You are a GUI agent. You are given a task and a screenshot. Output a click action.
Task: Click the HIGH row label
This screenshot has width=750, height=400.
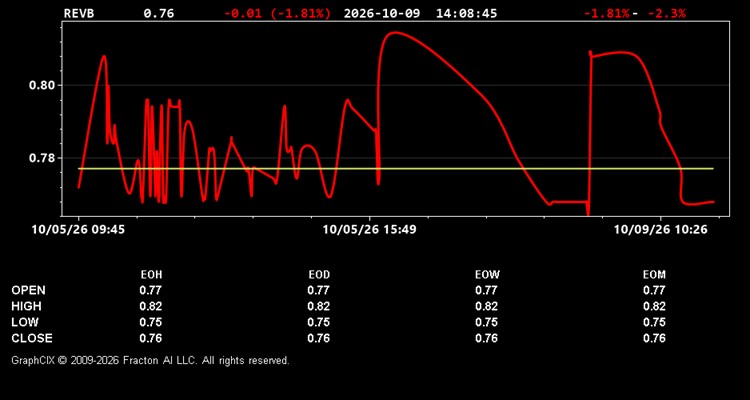click(26, 306)
